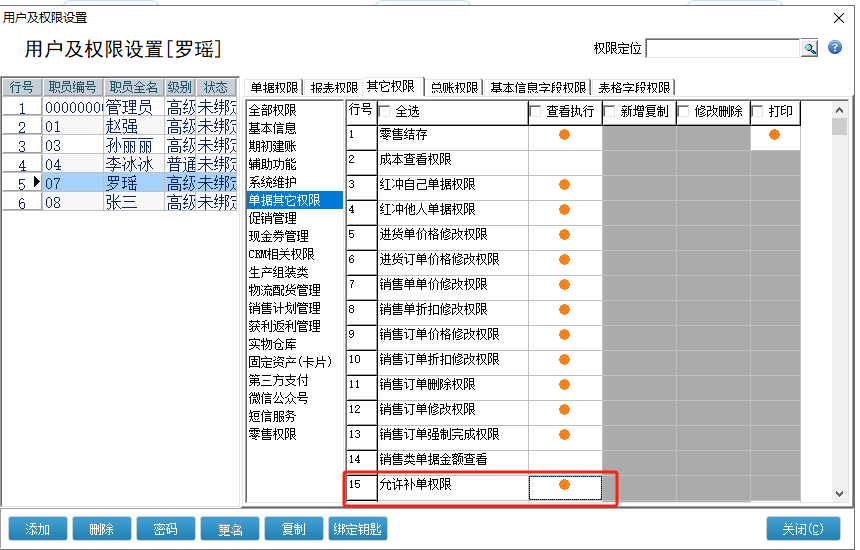
Task: Click the down arrow of the grid scrollbar
Action: (838, 494)
